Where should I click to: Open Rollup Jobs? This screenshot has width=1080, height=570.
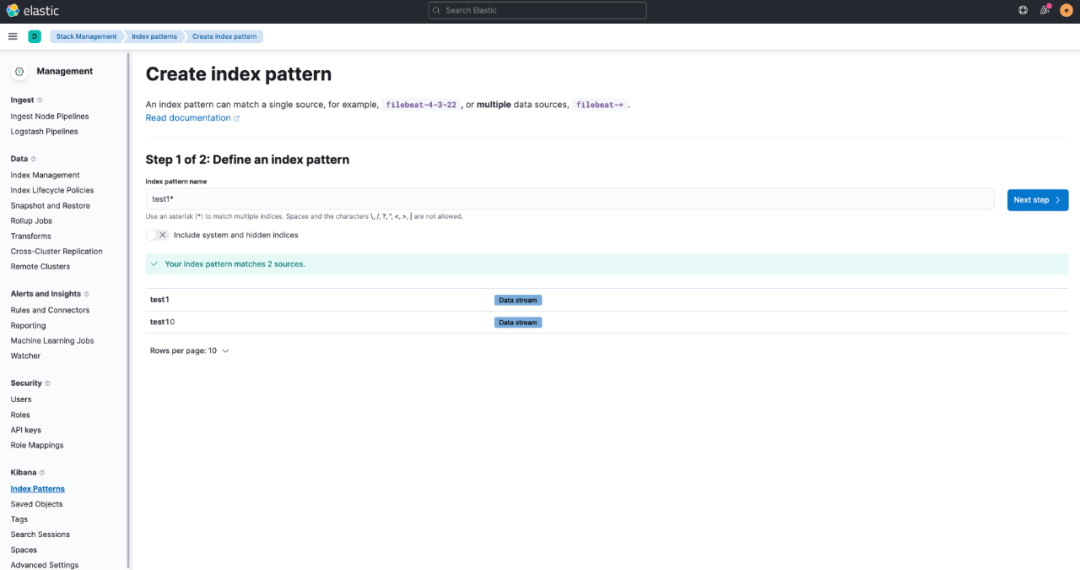tap(31, 221)
